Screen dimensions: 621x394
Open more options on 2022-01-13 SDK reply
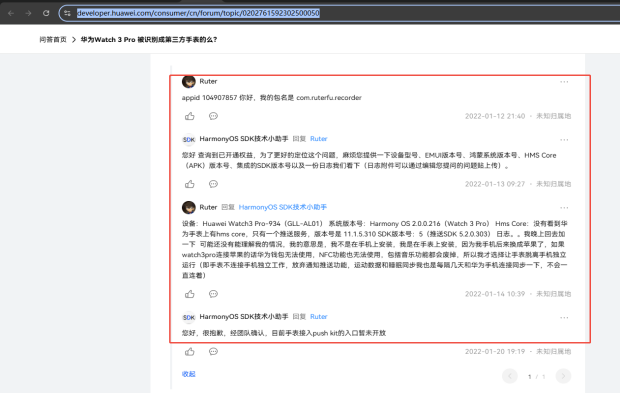pyautogui.click(x=564, y=139)
